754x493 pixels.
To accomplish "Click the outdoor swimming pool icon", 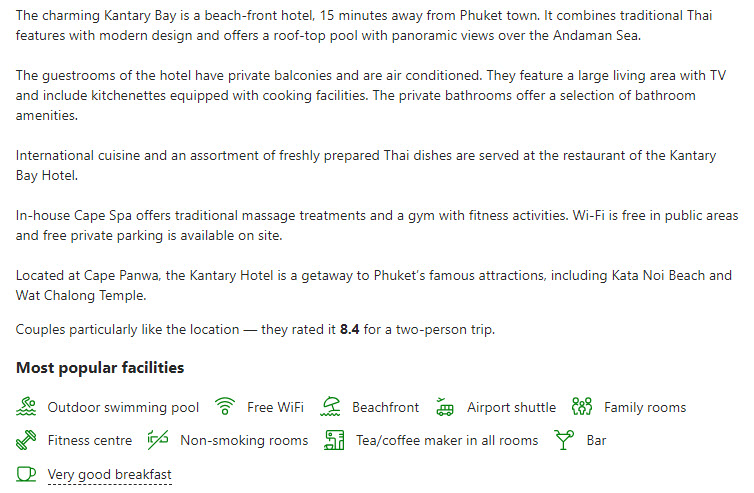I will point(26,406).
